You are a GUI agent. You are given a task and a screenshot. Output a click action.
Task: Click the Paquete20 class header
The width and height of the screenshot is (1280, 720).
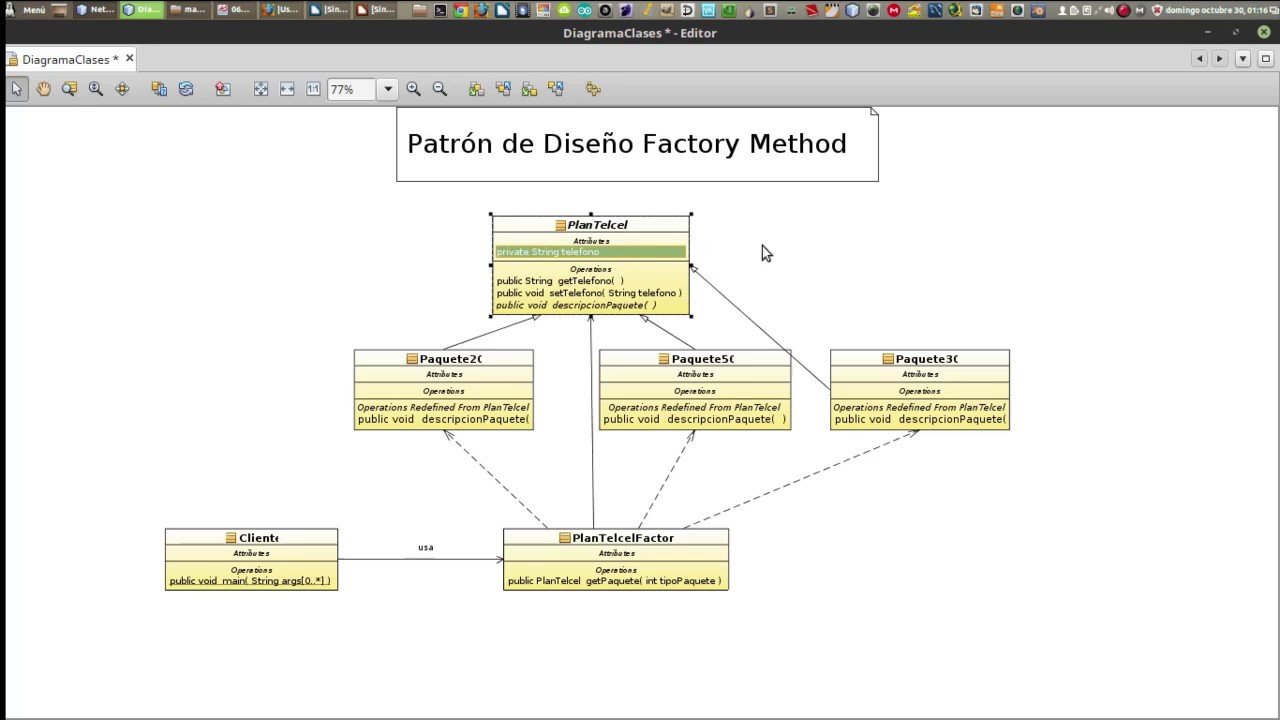click(444, 359)
